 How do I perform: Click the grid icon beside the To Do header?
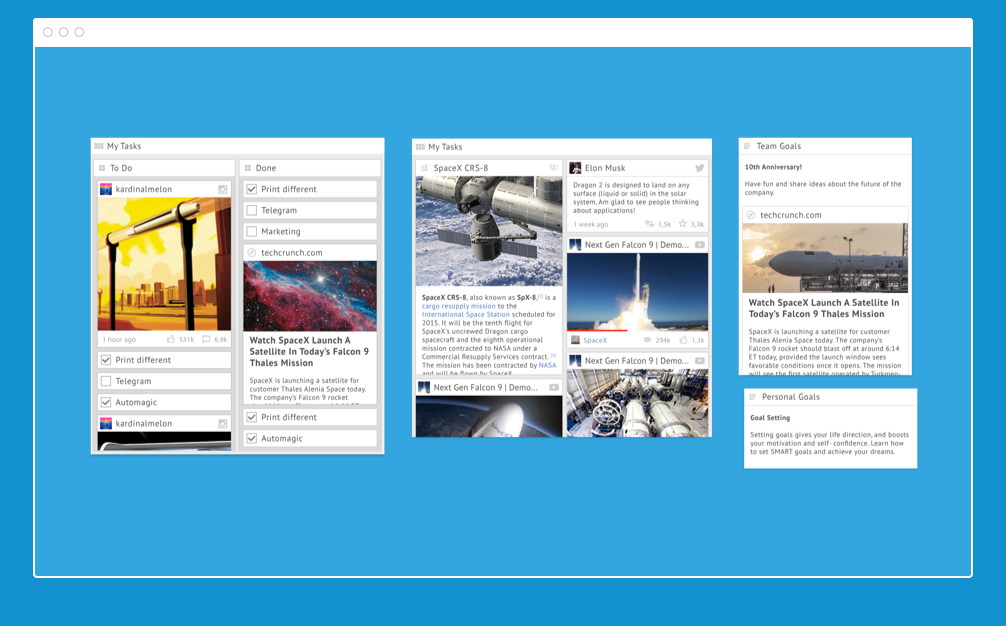[x=102, y=168]
